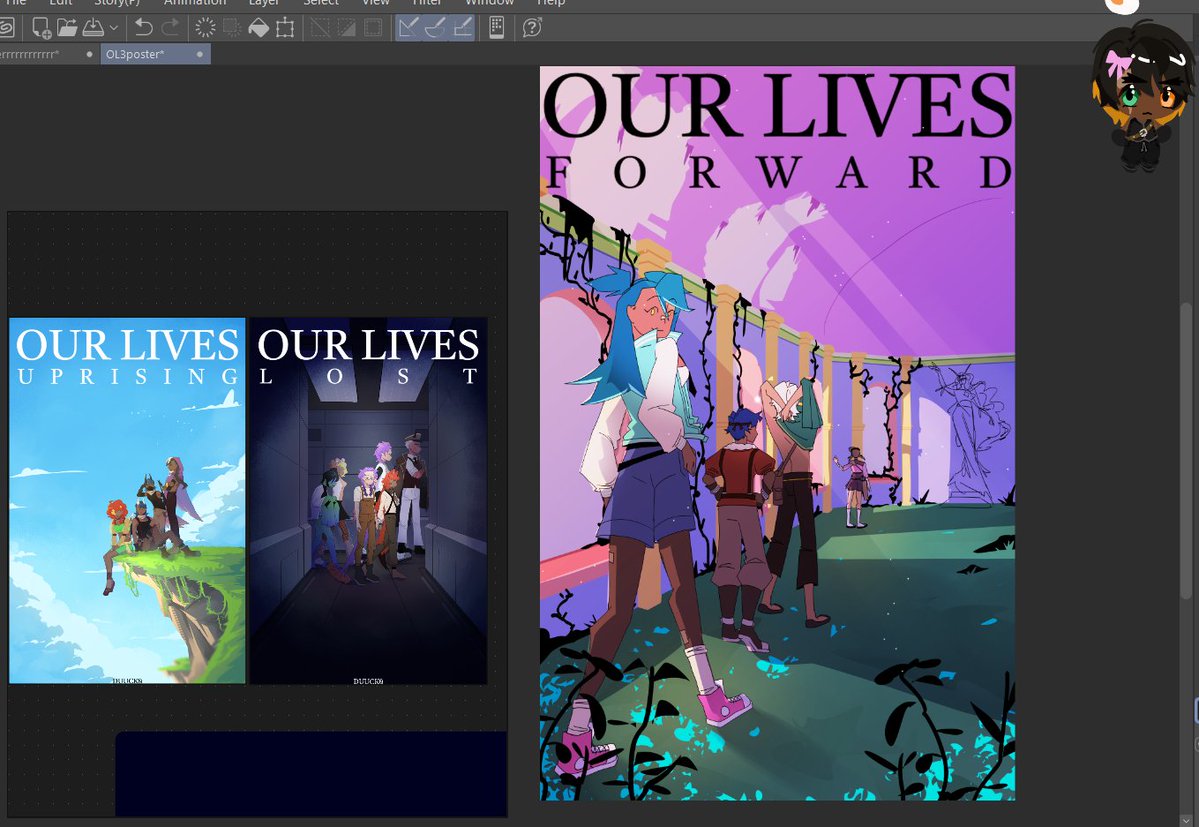The width and height of the screenshot is (1199, 827).
Task: Click the Our Lives Lost poster image
Action: click(369, 501)
